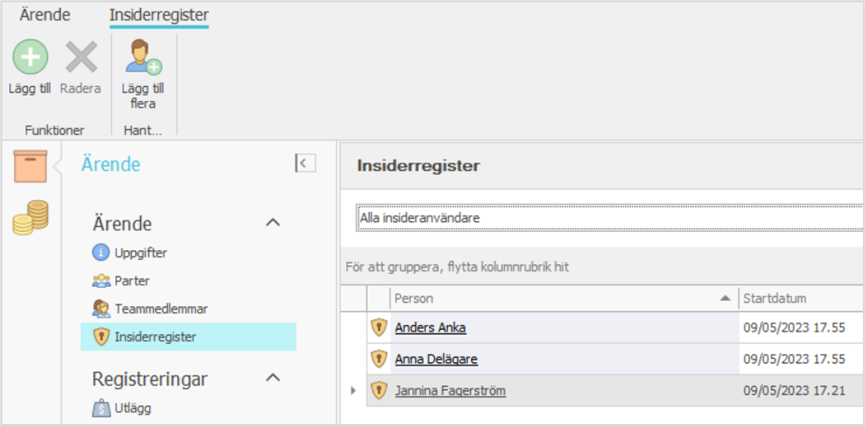The width and height of the screenshot is (865, 426).
Task: Open the orange archive box sidebar icon
Action: (x=30, y=165)
